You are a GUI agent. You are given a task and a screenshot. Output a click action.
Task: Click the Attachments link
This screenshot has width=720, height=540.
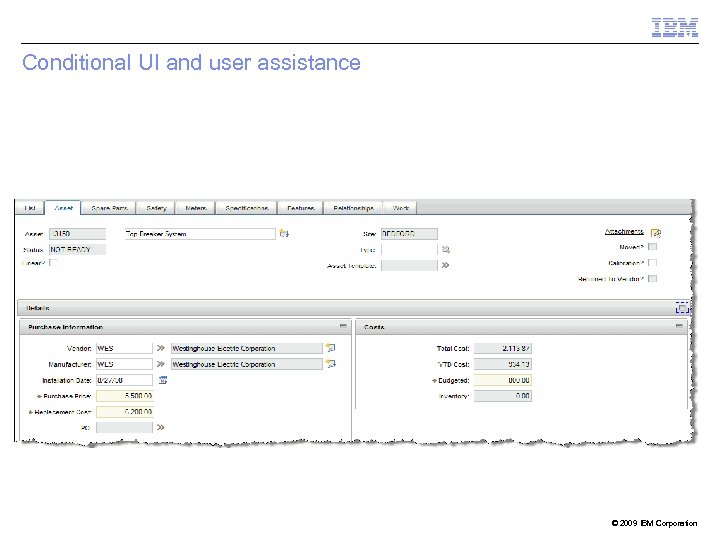[624, 232]
